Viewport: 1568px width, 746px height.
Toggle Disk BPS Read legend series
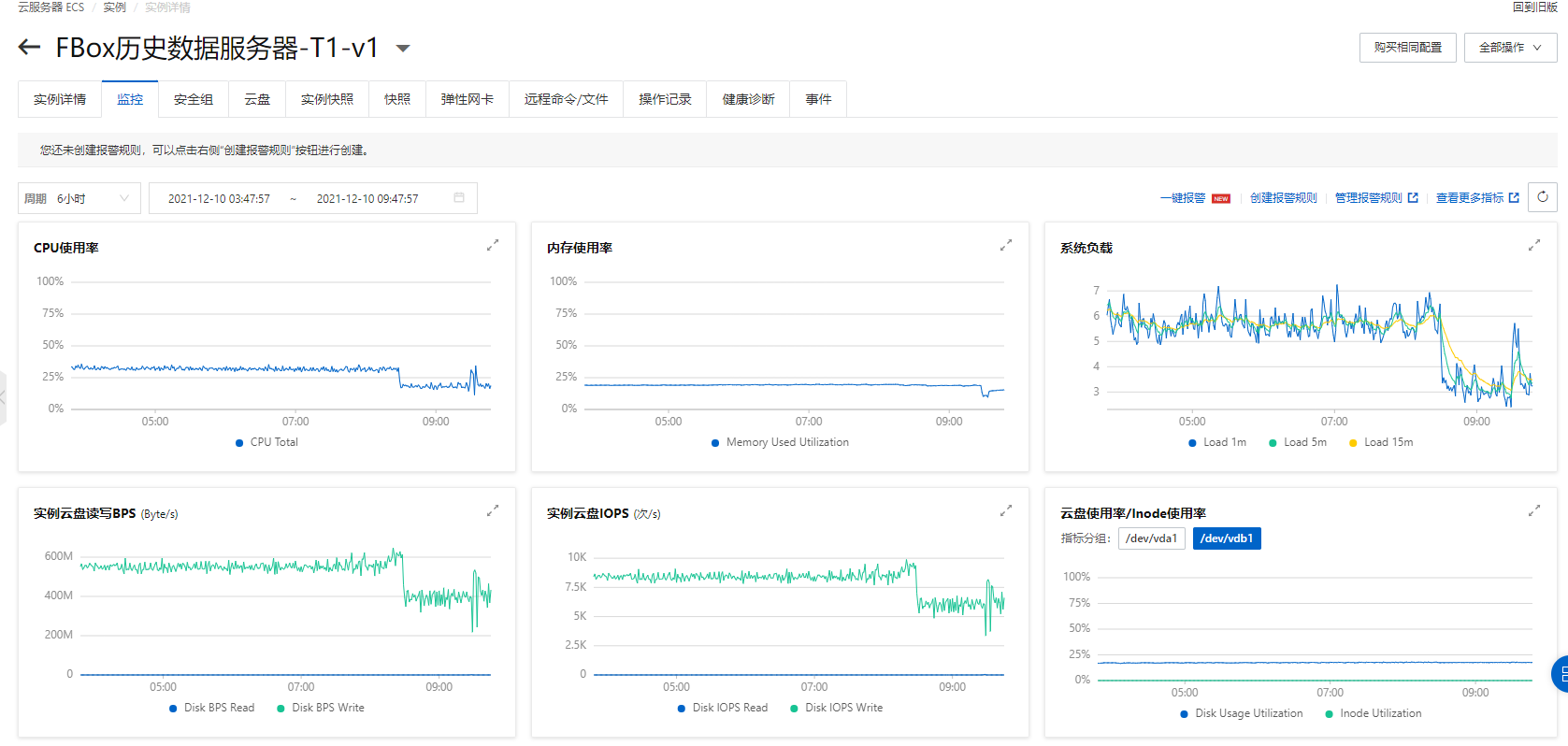211,708
